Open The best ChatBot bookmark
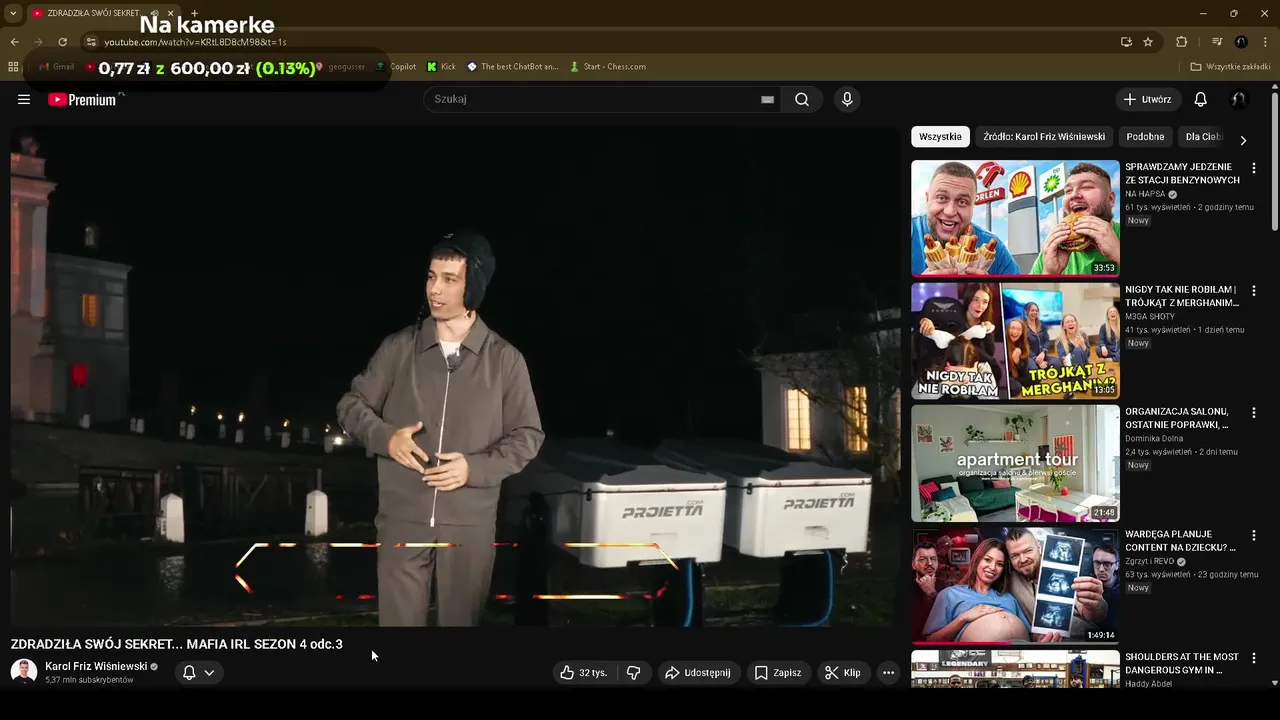Screen dimensions: 1280x720 point(513,67)
